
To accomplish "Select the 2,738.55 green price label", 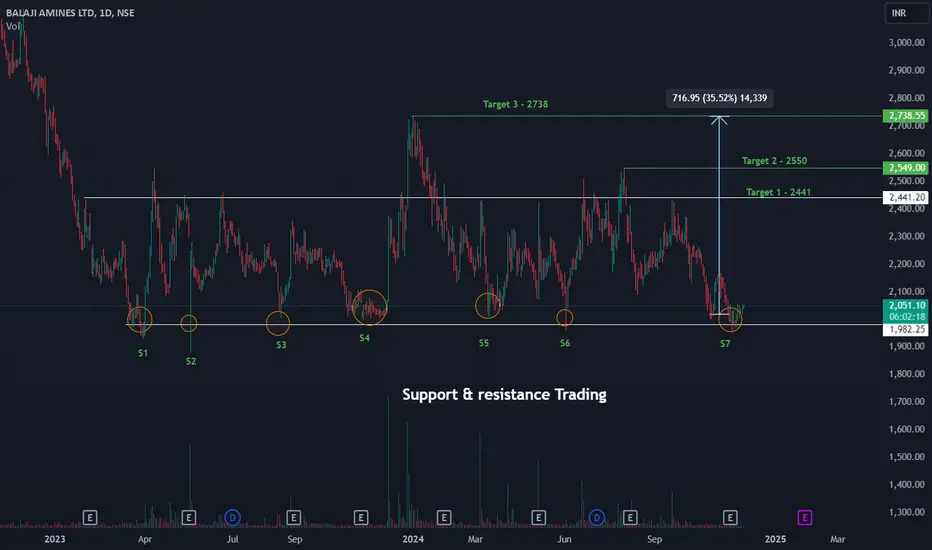I will click(x=906, y=115).
